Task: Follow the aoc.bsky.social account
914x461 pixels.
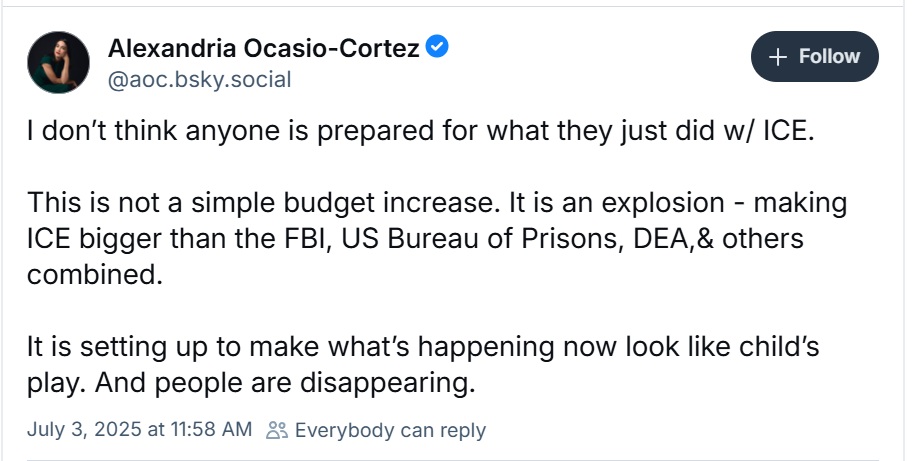Action: point(814,57)
